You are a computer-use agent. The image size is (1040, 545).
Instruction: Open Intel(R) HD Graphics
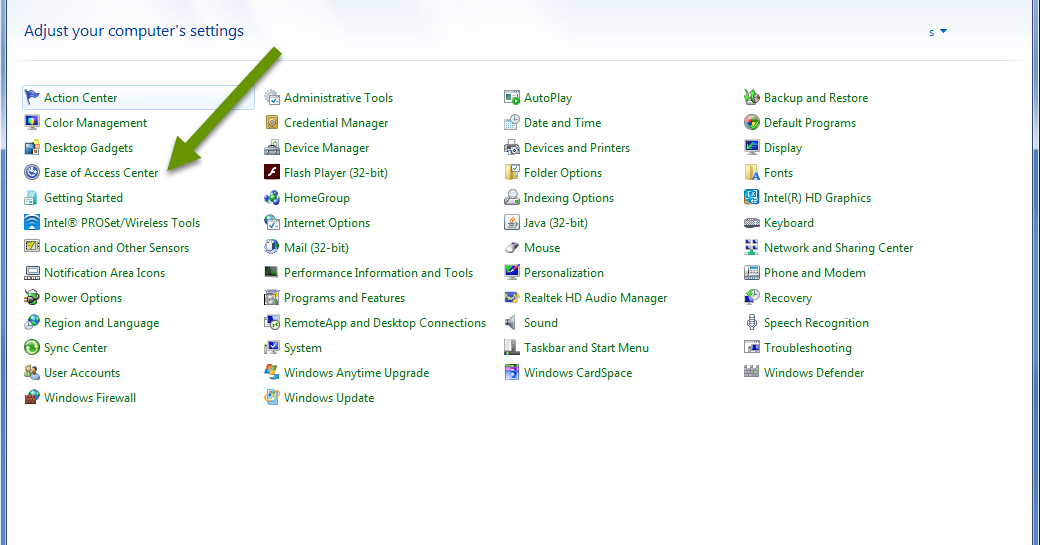[818, 198]
